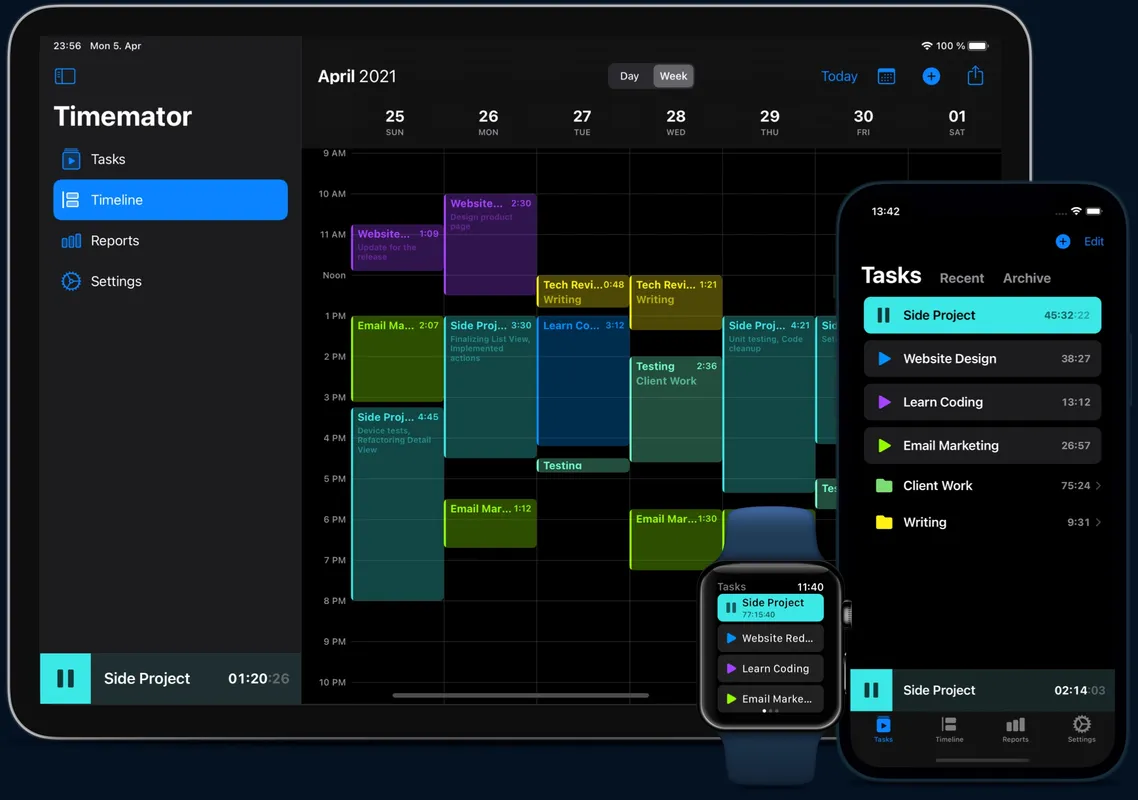Tap Edit in the iPhone Tasks screen
The height and width of the screenshot is (800, 1138).
[1094, 242]
